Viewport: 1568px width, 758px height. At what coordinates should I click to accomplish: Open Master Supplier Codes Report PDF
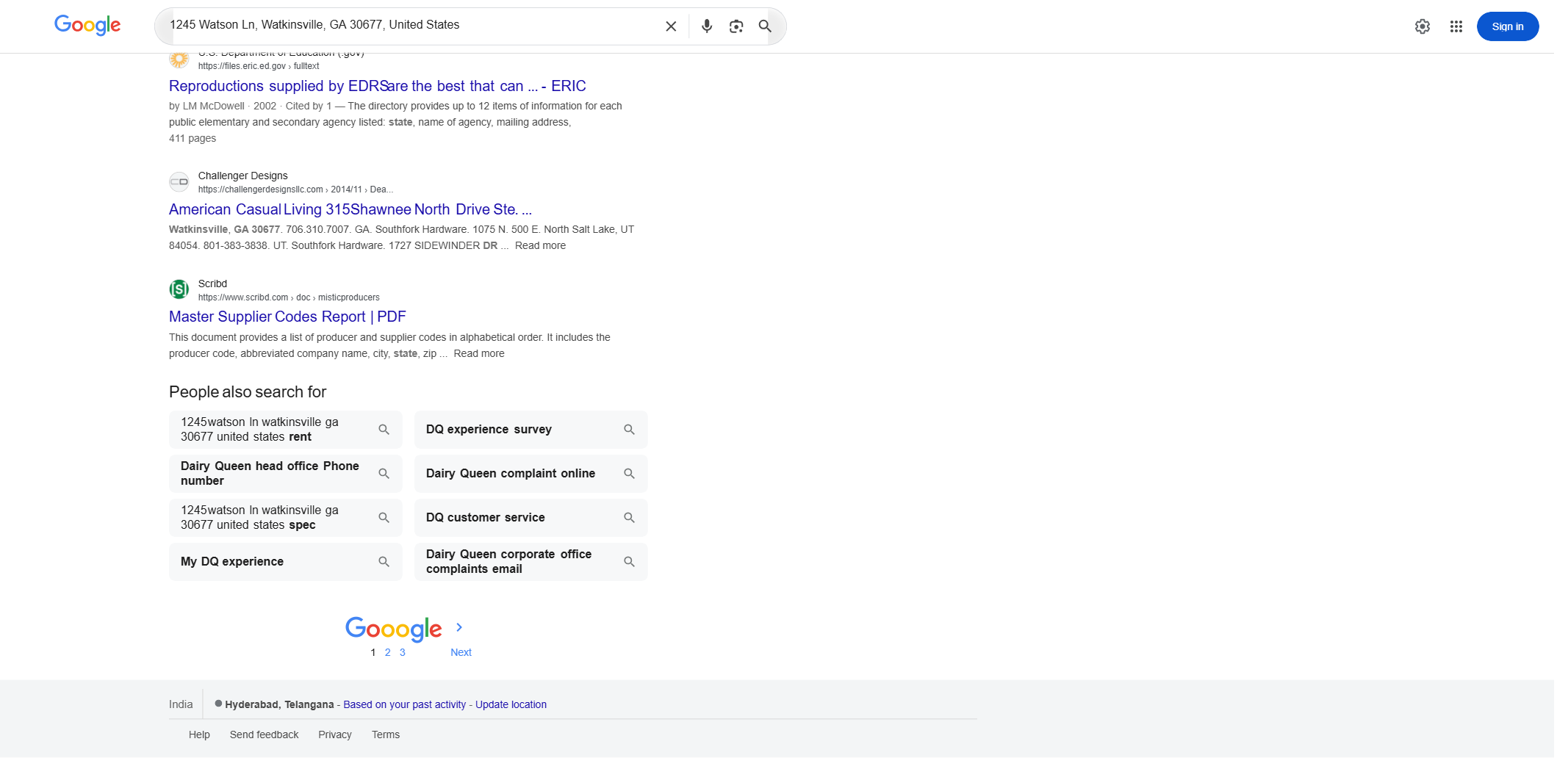coord(287,317)
